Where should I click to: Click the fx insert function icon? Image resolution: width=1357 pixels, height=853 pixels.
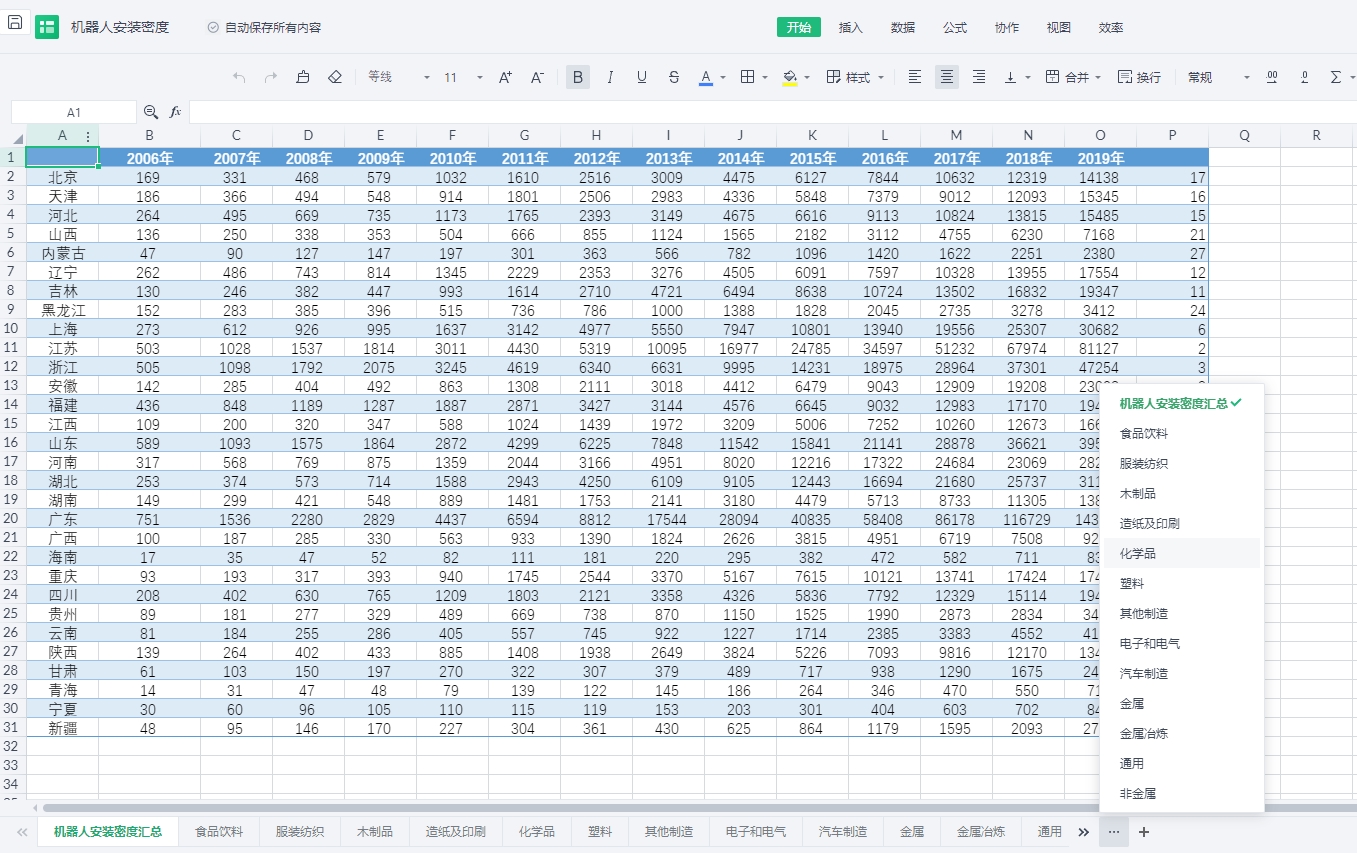pos(175,112)
